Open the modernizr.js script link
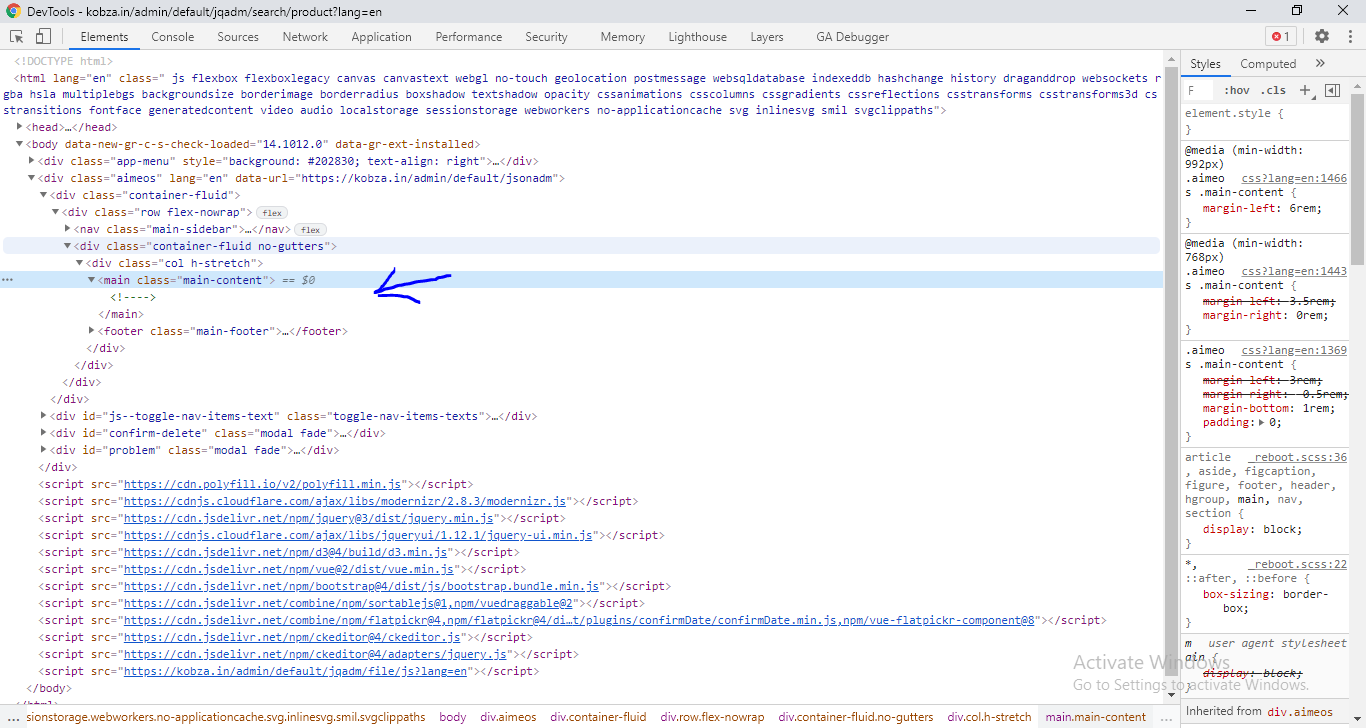 click(x=345, y=501)
